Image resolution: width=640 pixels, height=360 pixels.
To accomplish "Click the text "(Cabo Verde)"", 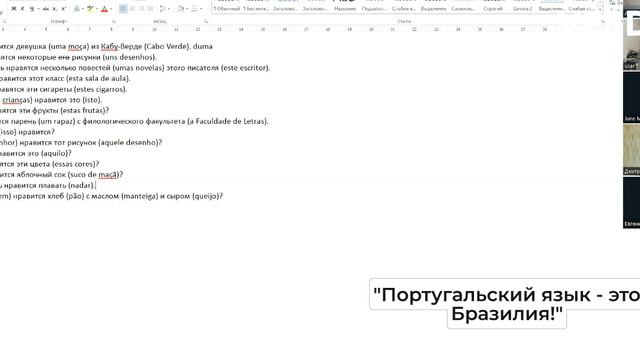I will [167, 47].
